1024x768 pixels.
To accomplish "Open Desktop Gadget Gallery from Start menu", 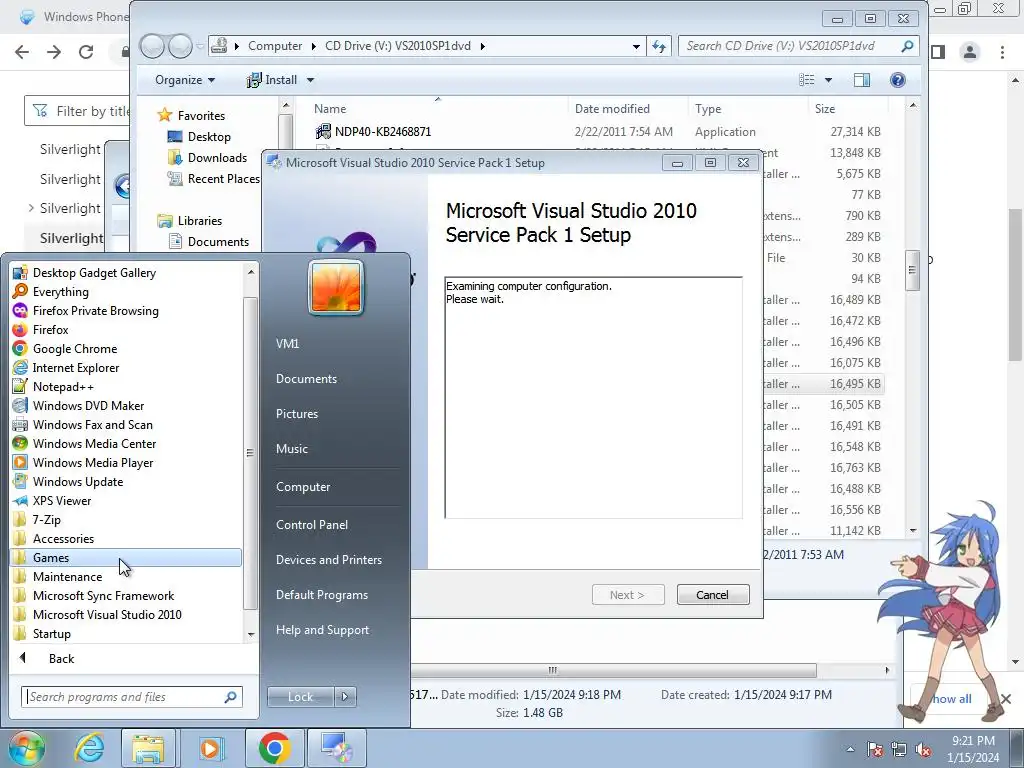I will pyautogui.click(x=94, y=273).
